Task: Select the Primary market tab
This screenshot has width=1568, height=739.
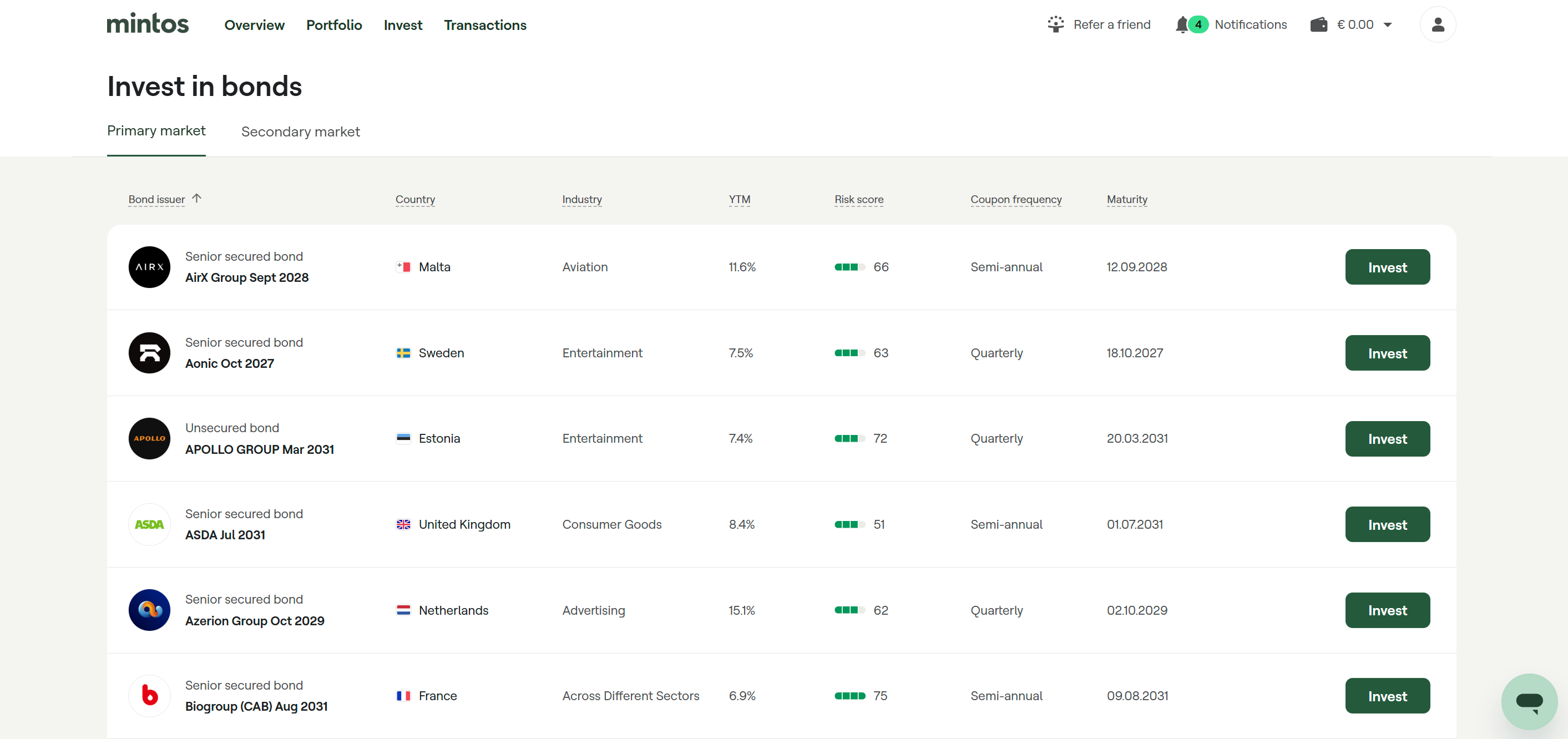Action: tap(156, 131)
